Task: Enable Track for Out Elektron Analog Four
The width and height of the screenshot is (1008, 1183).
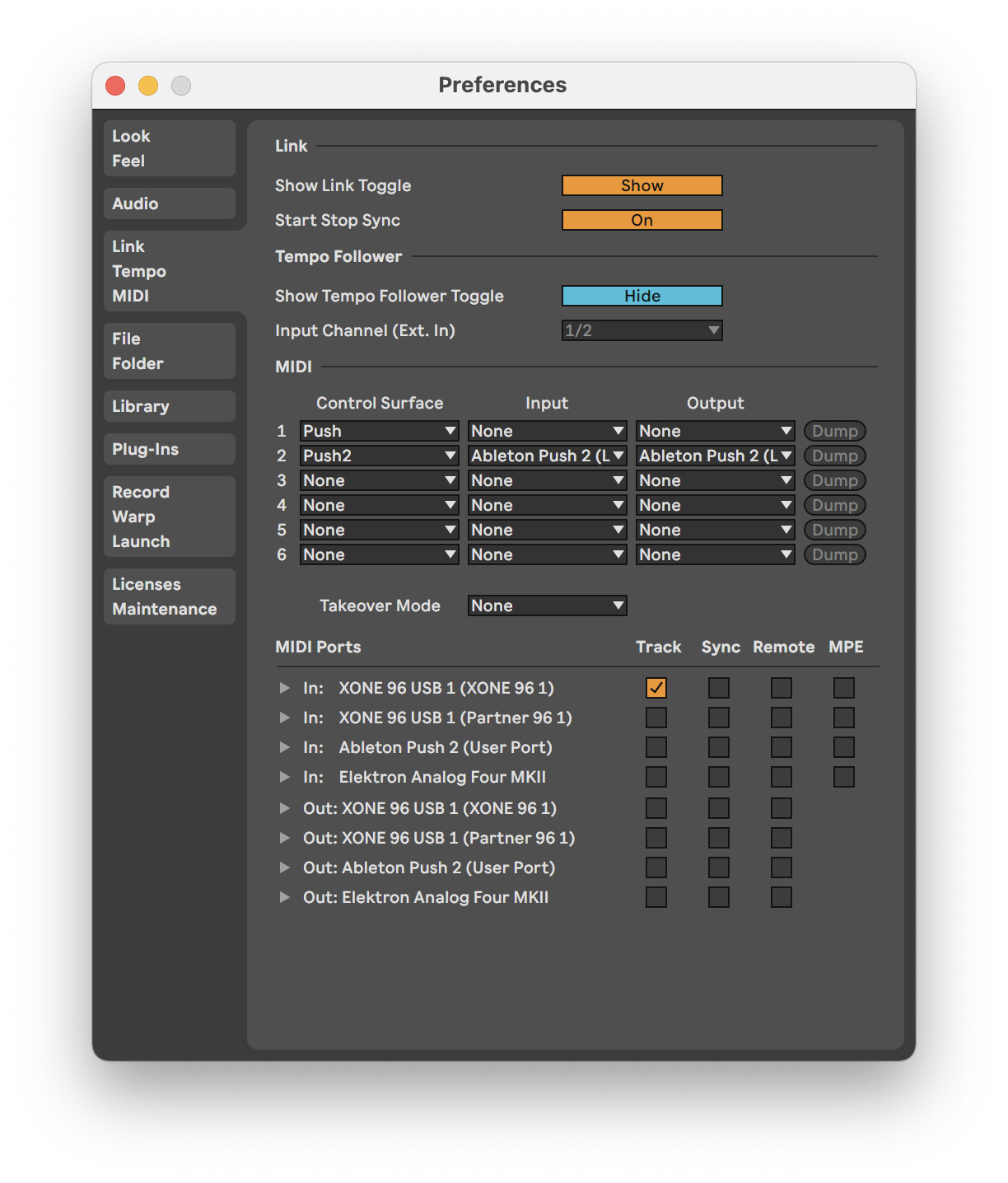Action: click(656, 897)
